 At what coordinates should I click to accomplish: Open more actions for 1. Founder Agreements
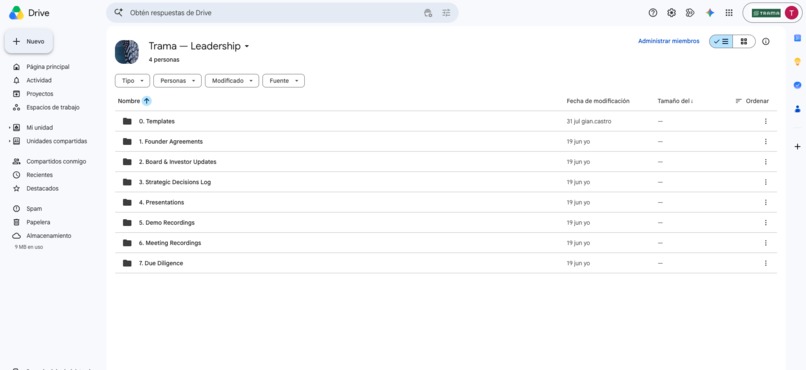point(765,141)
